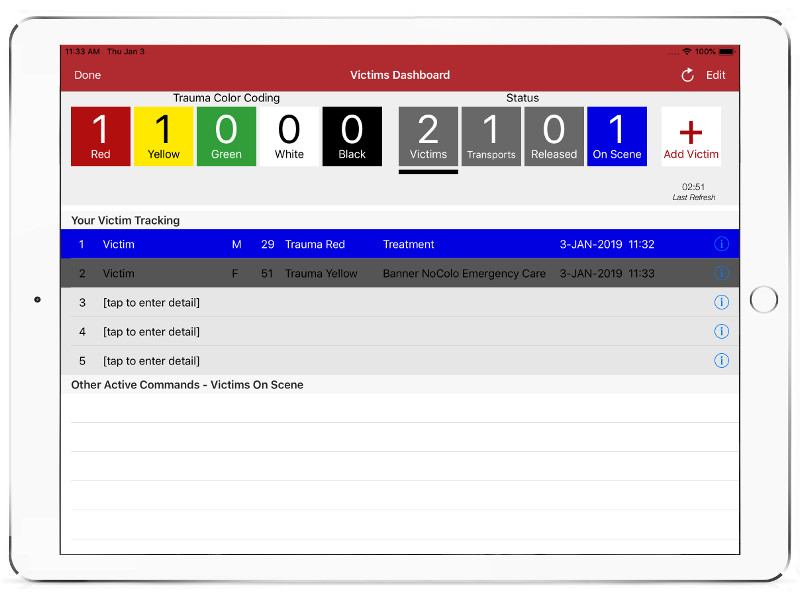This screenshot has width=800, height=600.
Task: Open info icon for victim row 1
Action: point(721,244)
